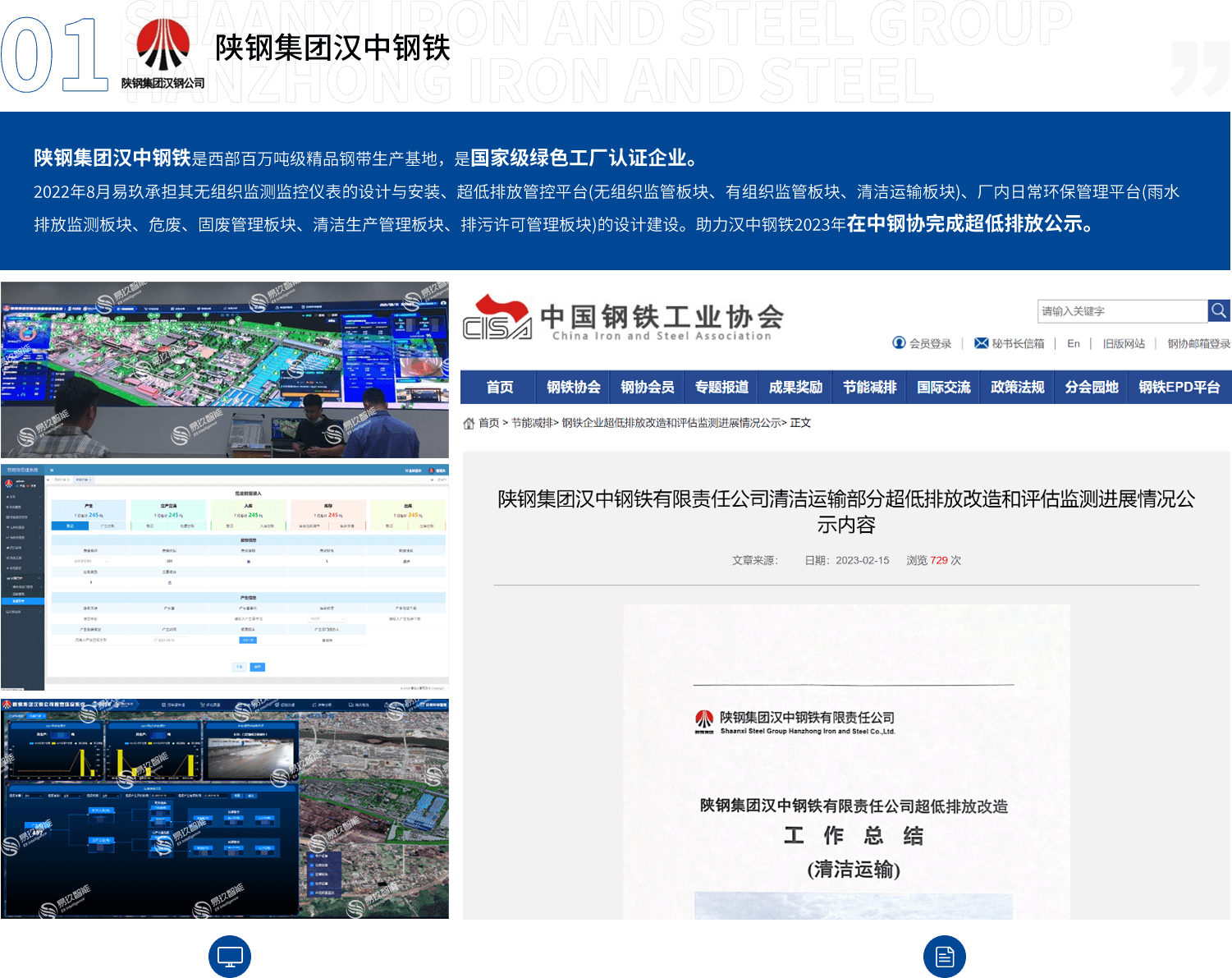Open the 政策法规 navigation item
The width and height of the screenshot is (1232, 978).
1017,387
